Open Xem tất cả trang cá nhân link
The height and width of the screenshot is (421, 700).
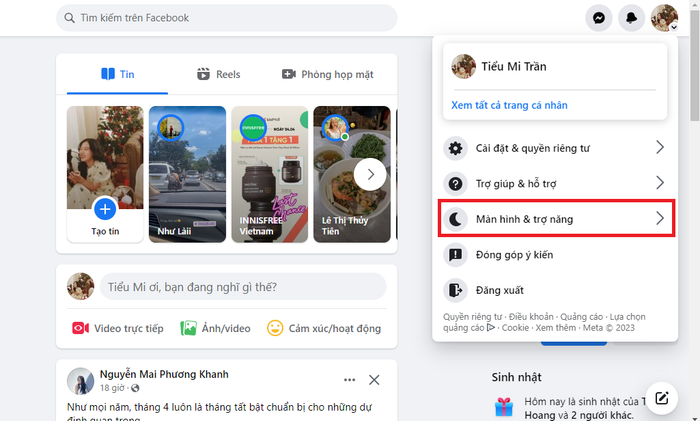point(509,105)
